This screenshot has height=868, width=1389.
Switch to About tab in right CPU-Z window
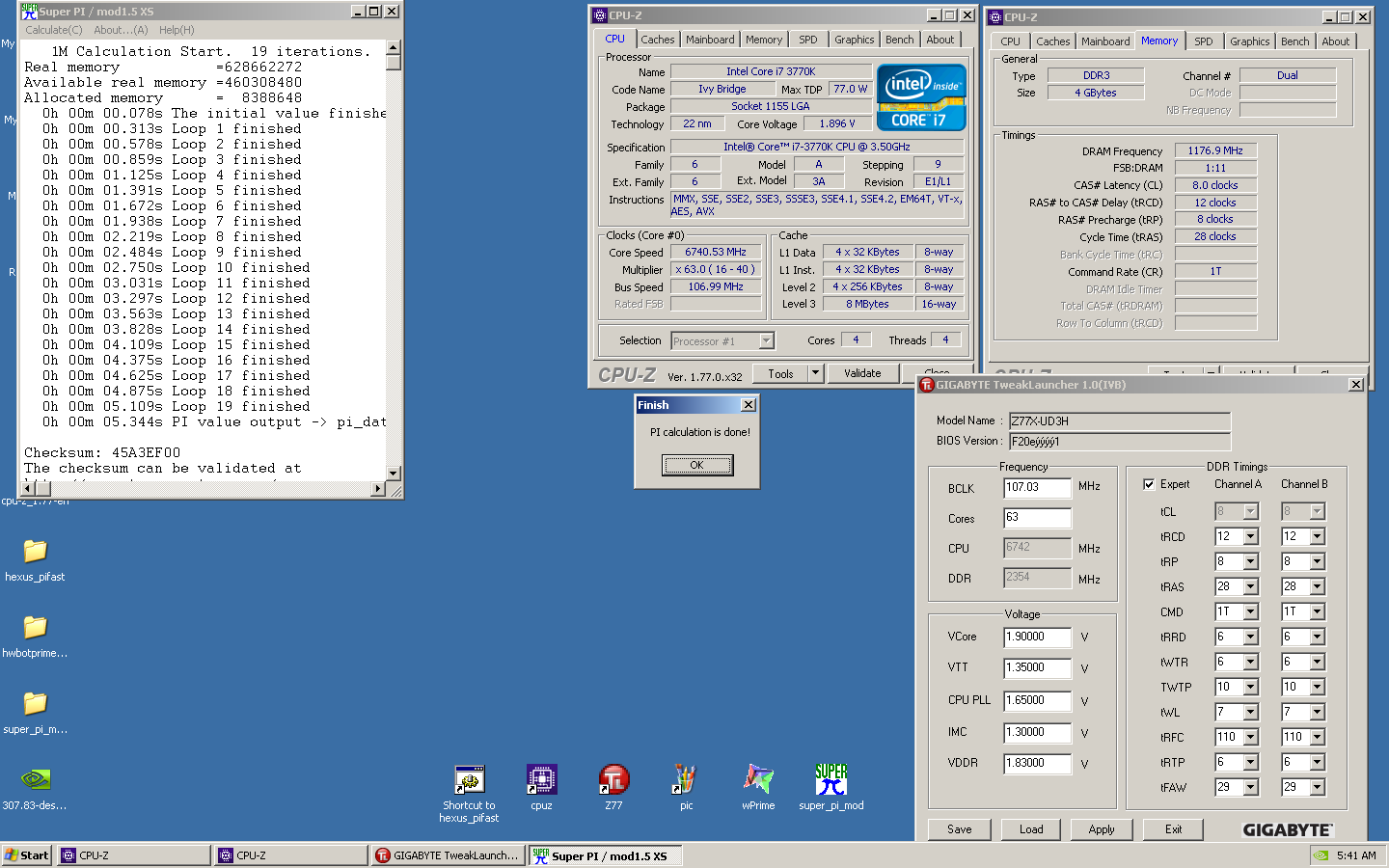click(1336, 41)
